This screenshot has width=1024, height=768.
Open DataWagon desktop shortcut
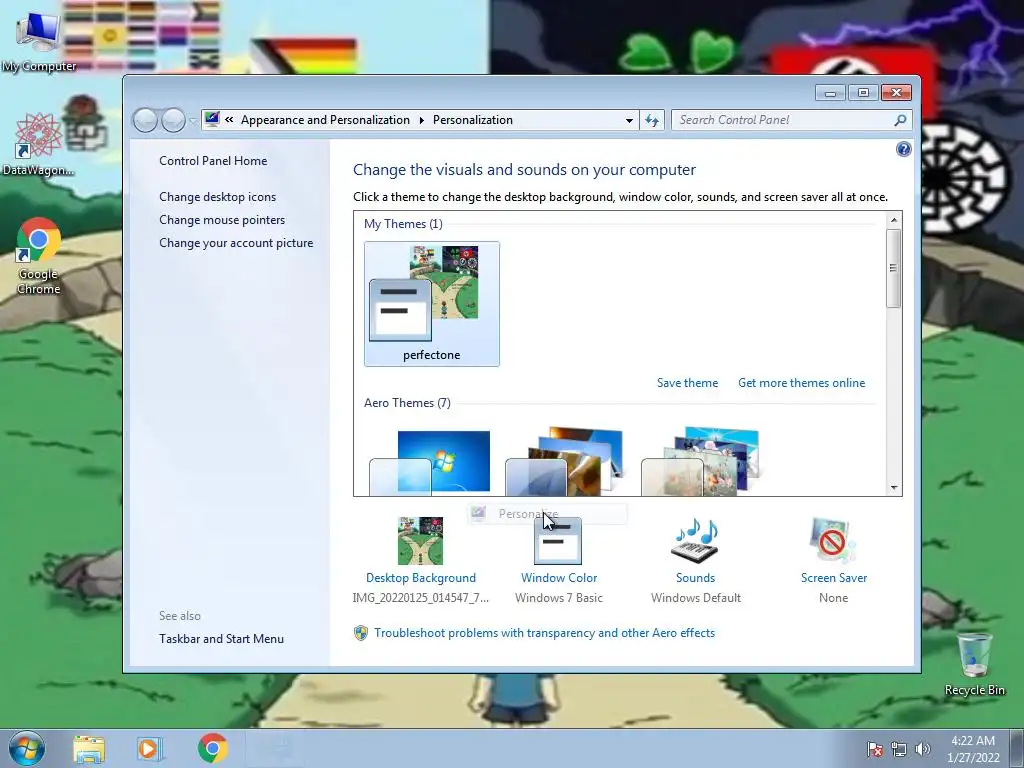pyautogui.click(x=39, y=144)
